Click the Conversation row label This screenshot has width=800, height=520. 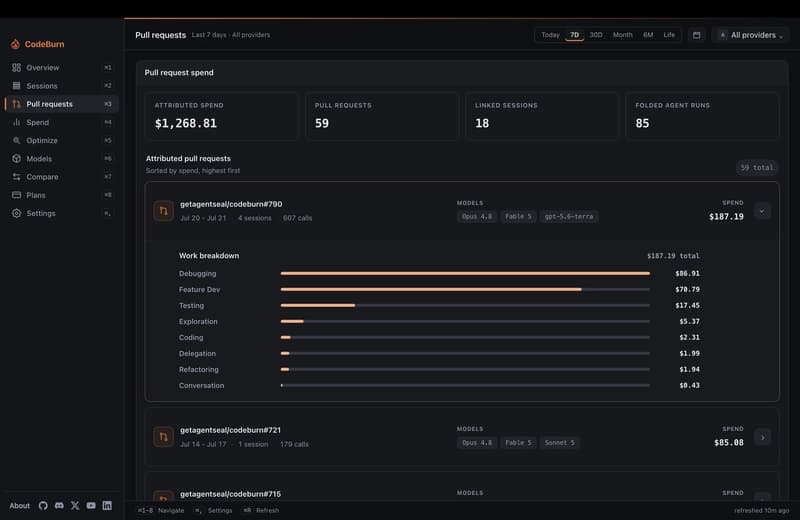point(201,386)
